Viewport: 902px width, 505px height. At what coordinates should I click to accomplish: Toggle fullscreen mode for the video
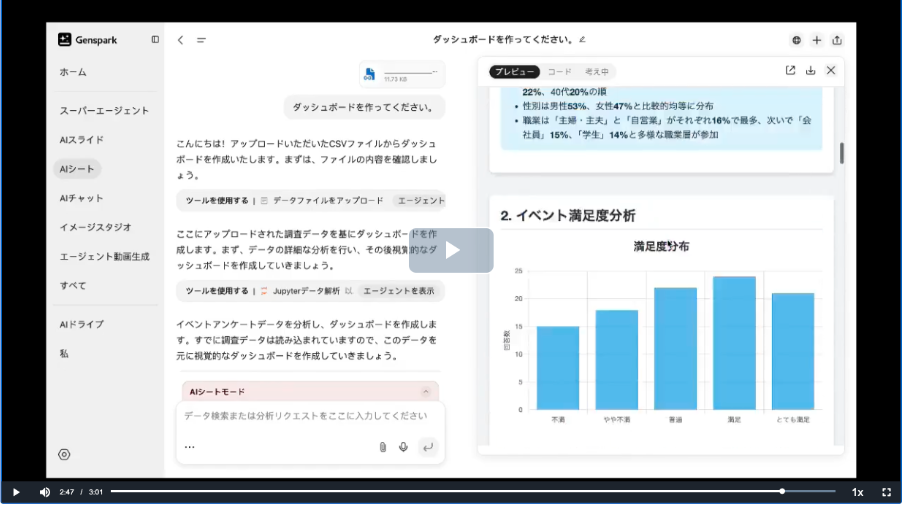pyautogui.click(x=886, y=492)
